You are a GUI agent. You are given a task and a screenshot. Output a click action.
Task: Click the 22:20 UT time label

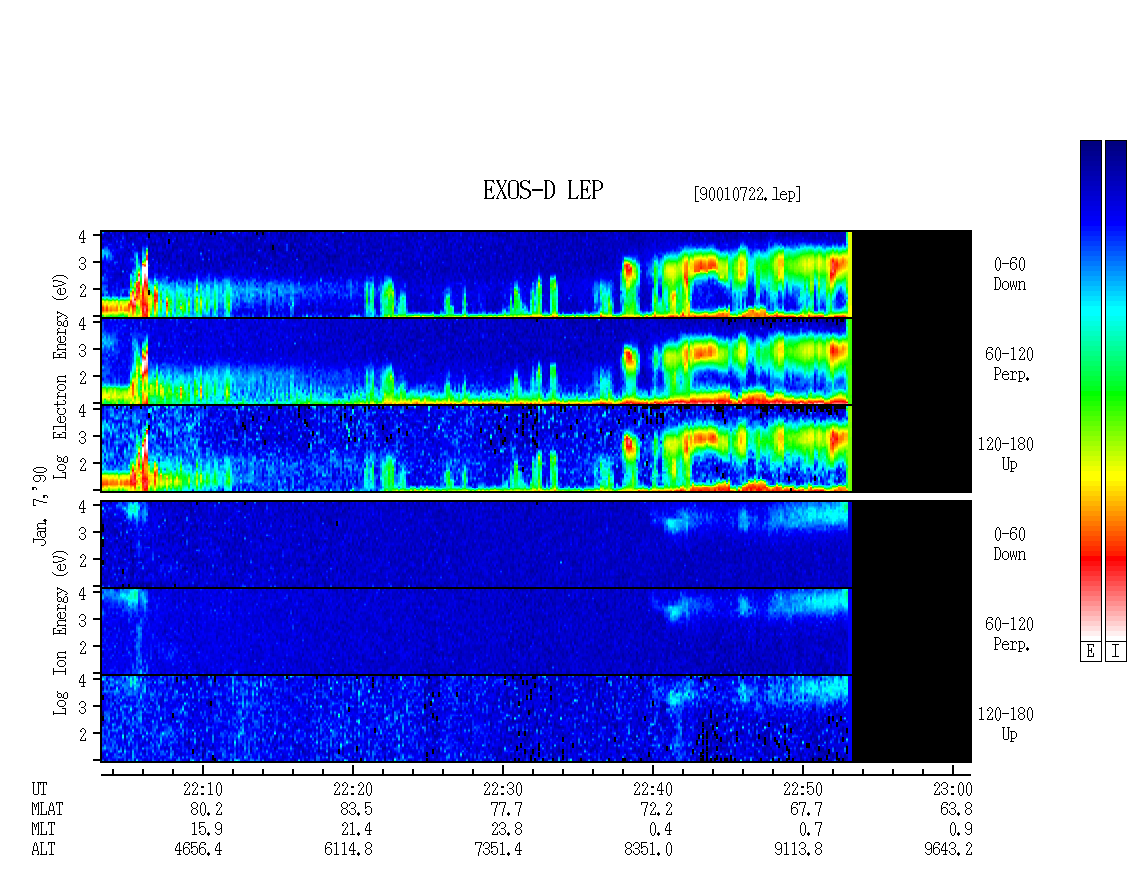(x=352, y=789)
